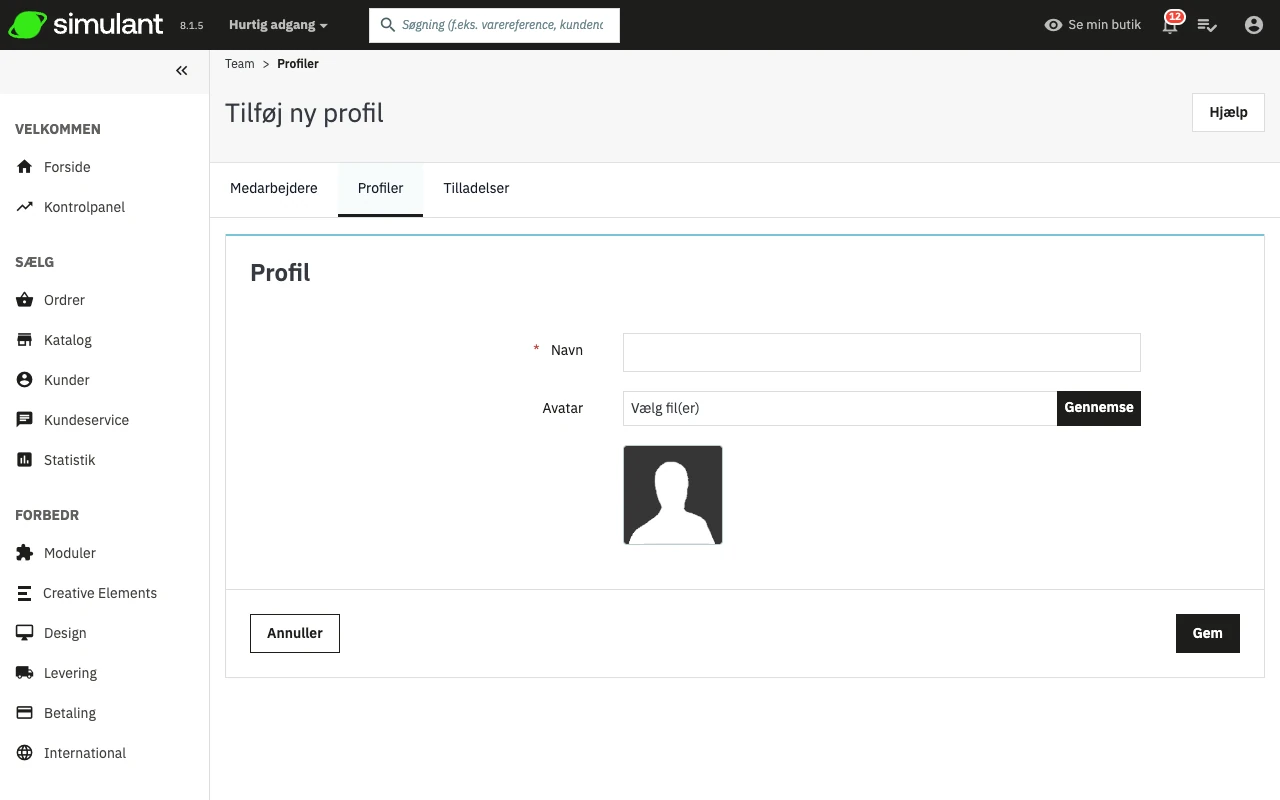Click the Statistik chart icon
1280x800 pixels.
pos(25,460)
